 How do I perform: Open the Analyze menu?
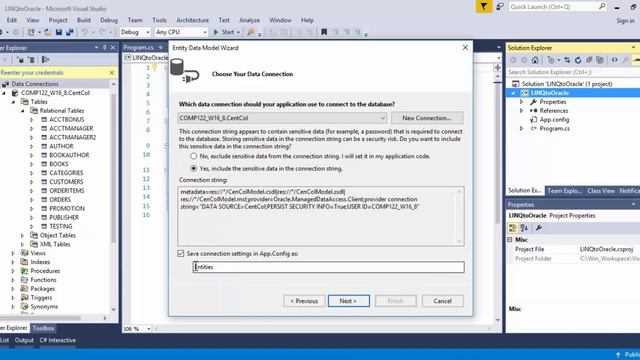click(x=249, y=20)
